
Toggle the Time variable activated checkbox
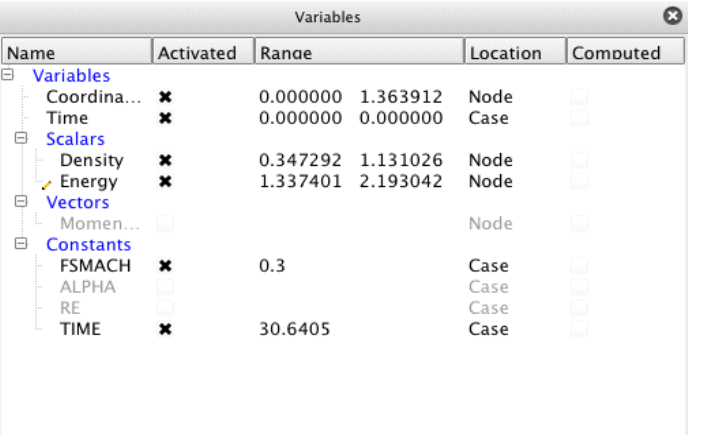166,117
